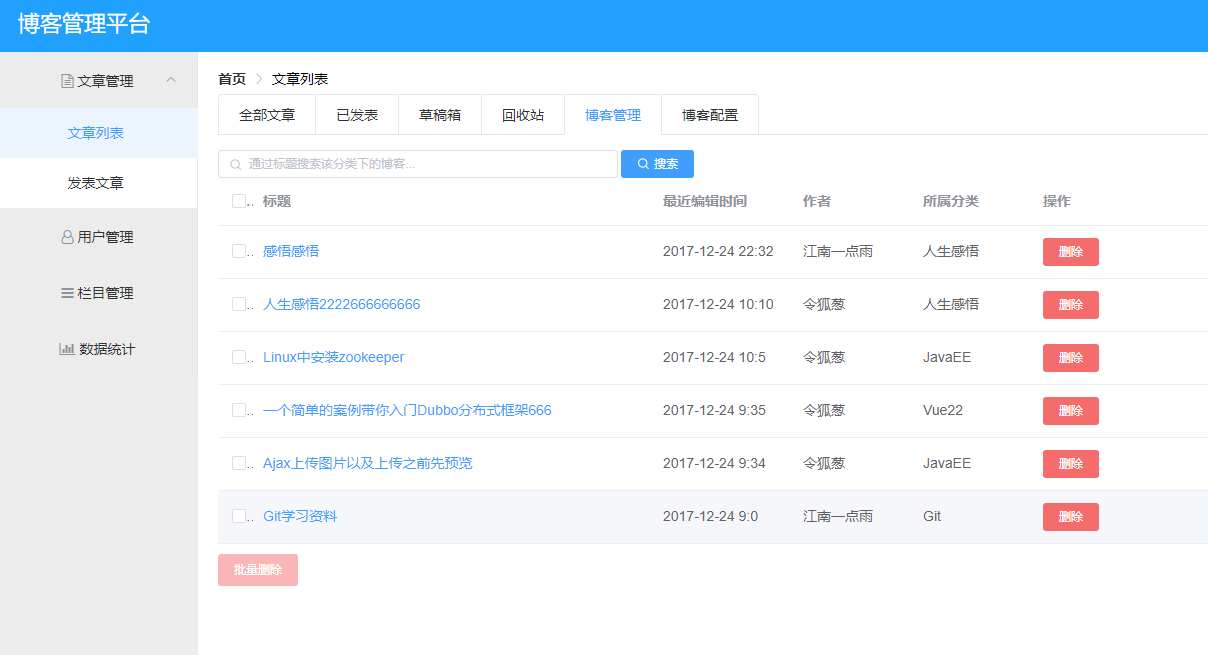The image size is (1208, 655).
Task: Go to the 草稿箱 tab
Action: (x=440, y=115)
